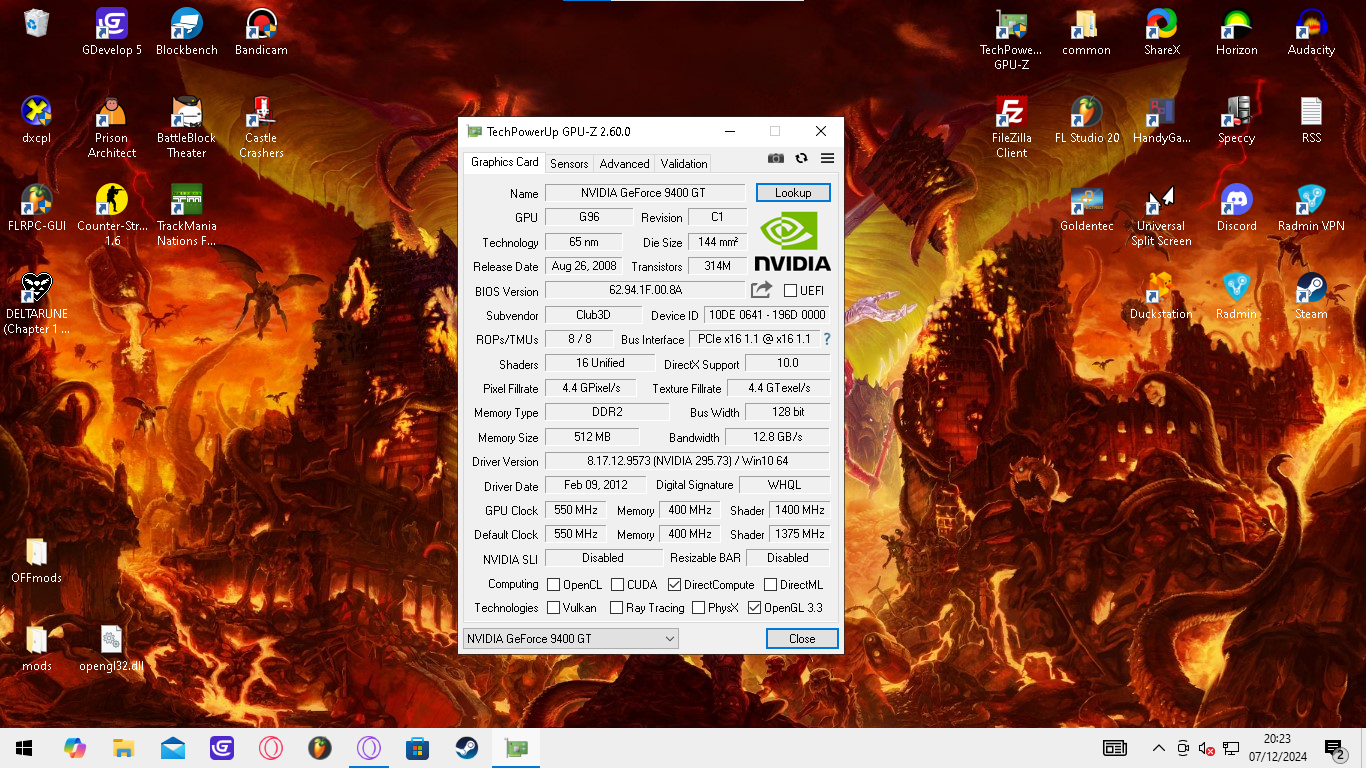Toggle the DirectML checkbox

(771, 585)
